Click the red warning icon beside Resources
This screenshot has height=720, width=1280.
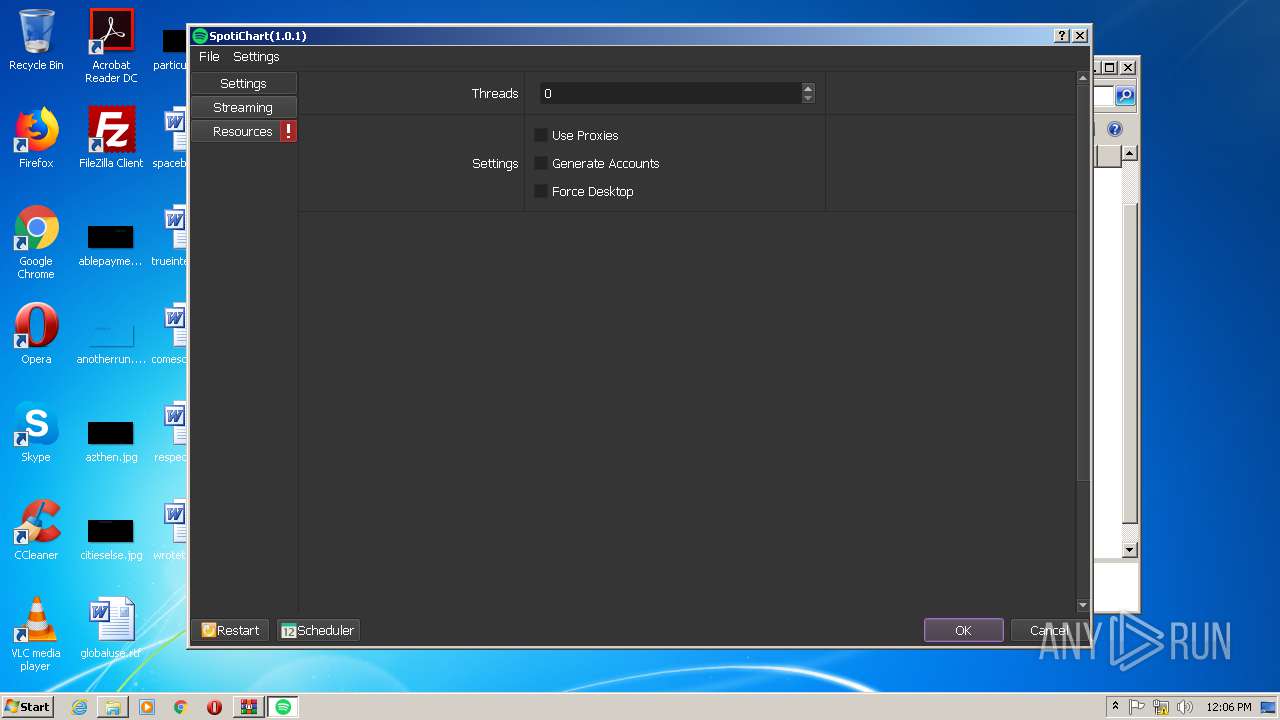click(288, 131)
